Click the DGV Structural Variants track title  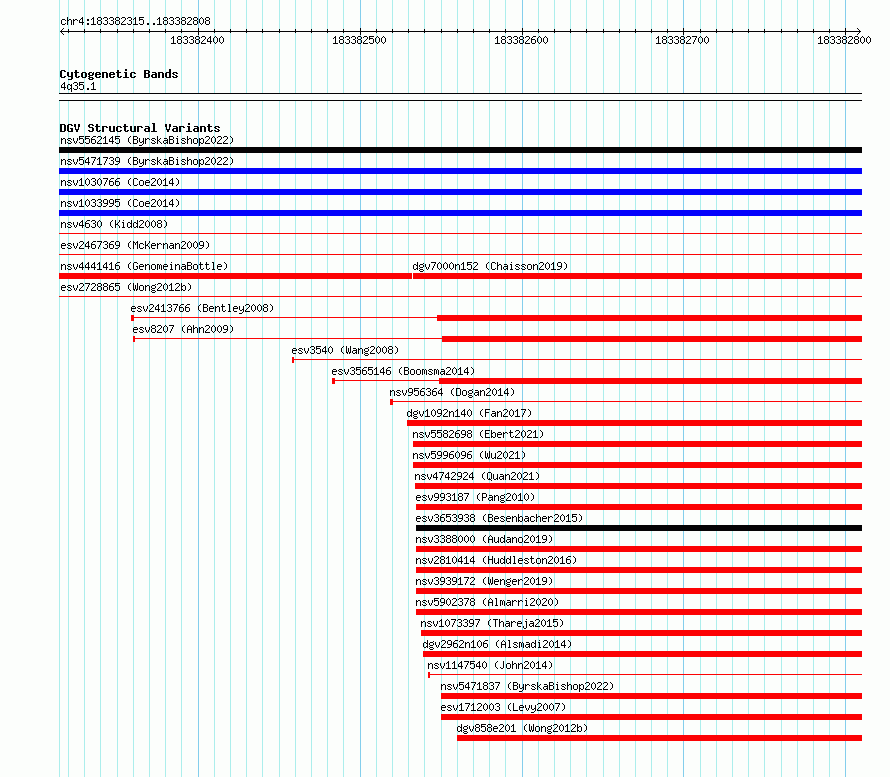click(140, 128)
